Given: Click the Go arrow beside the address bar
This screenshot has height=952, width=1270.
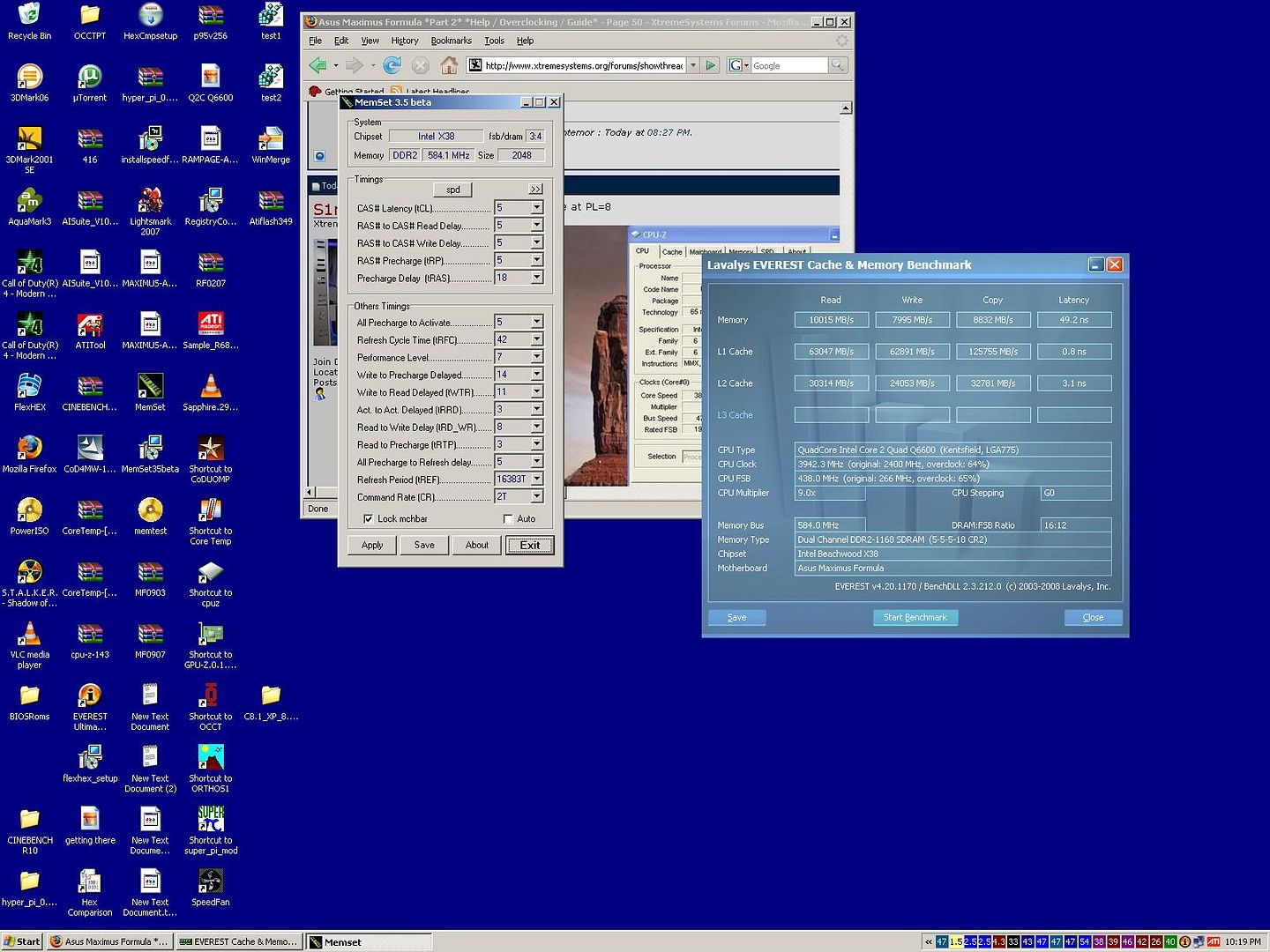Looking at the screenshot, I should pos(711,65).
